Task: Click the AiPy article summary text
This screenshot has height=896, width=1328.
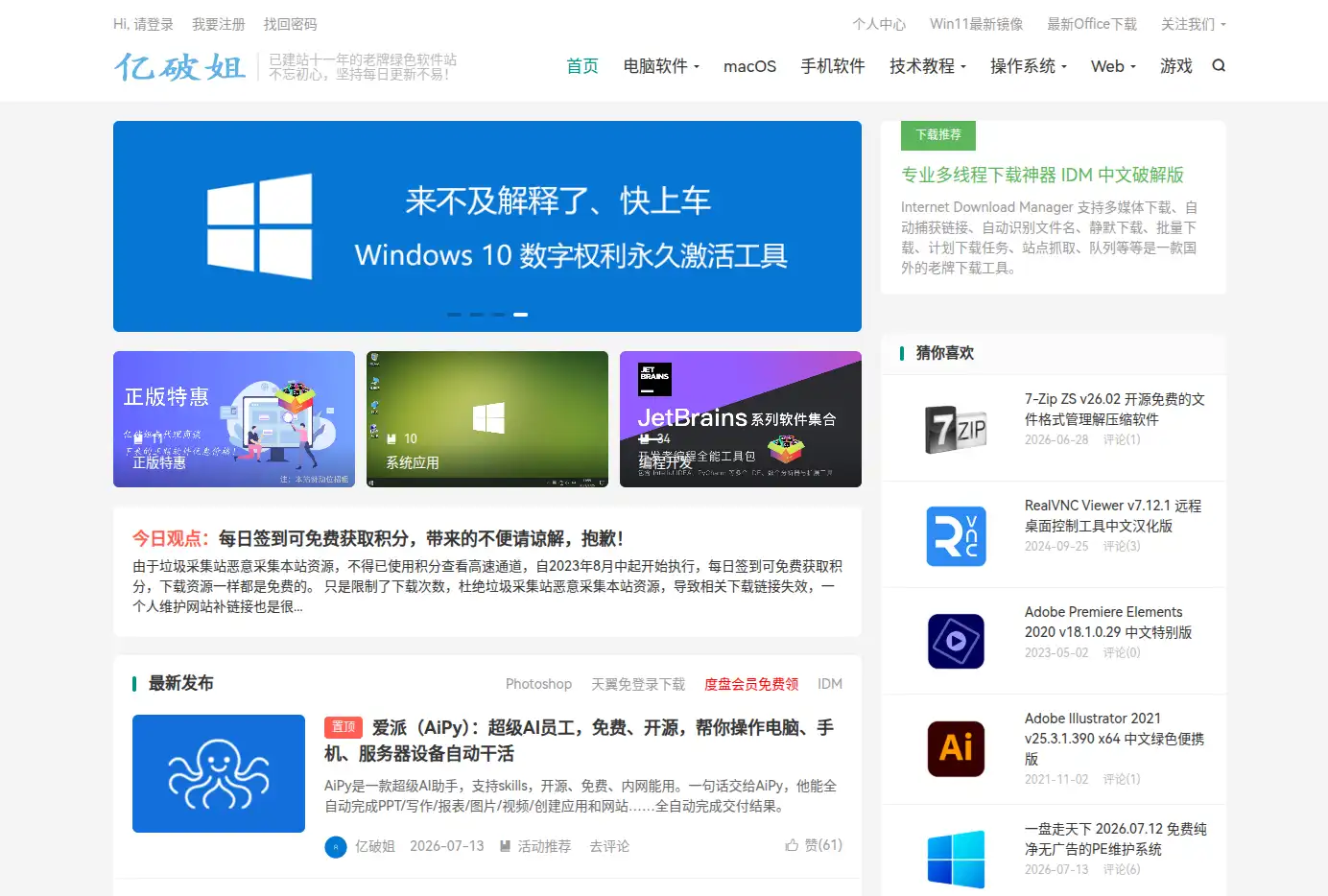Action: pyautogui.click(x=581, y=795)
